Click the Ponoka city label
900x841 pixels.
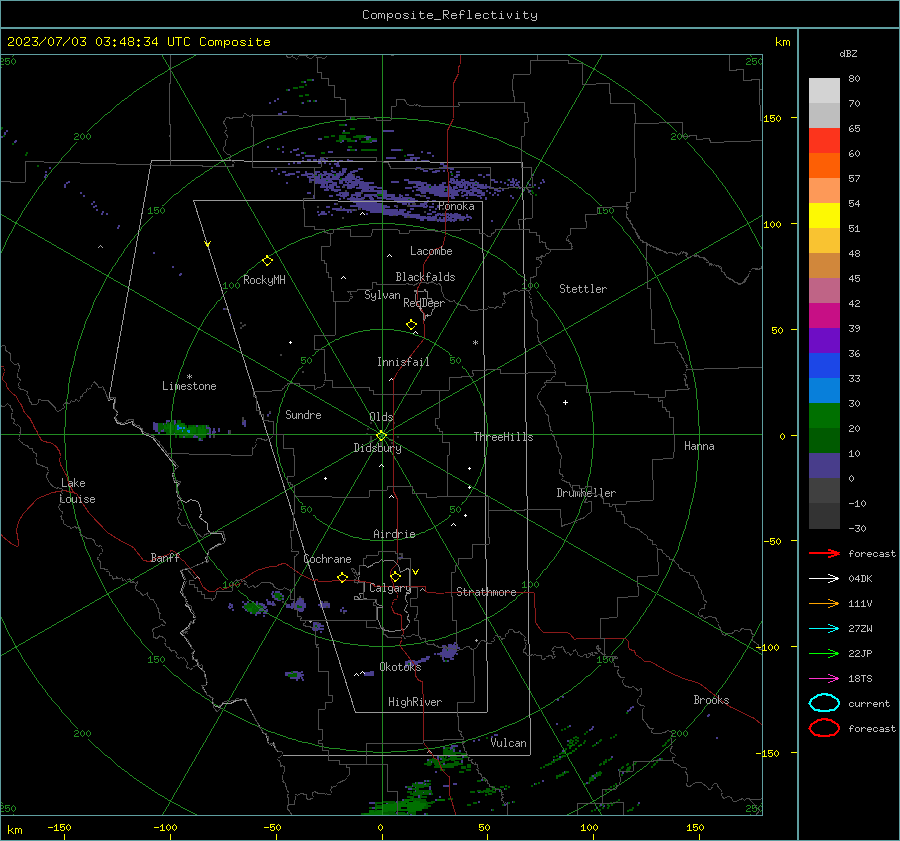[456, 206]
